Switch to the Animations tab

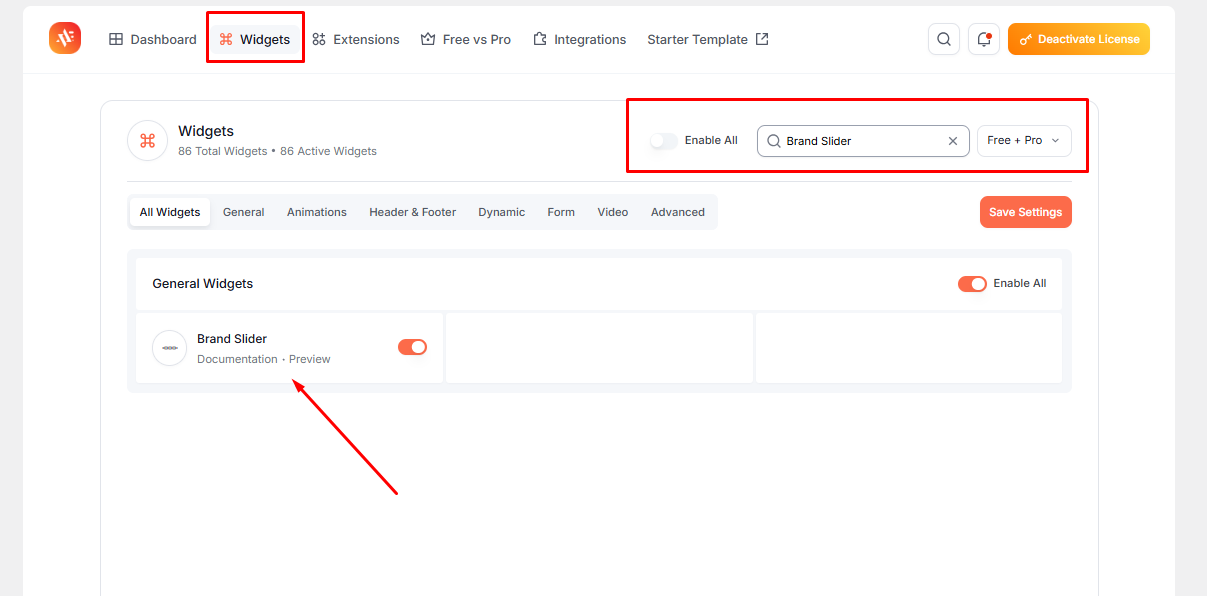[317, 212]
